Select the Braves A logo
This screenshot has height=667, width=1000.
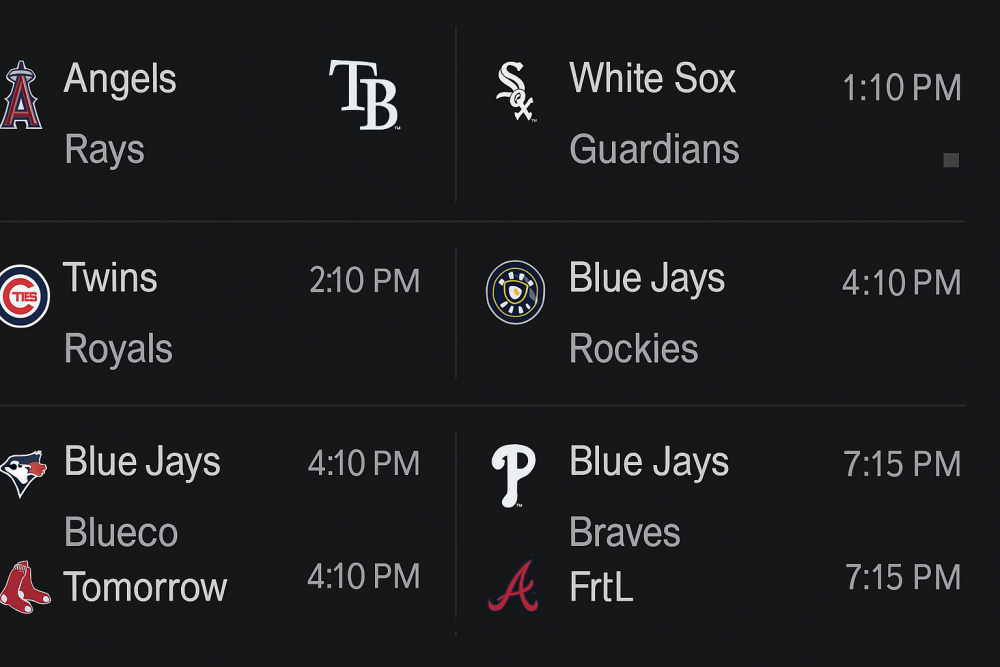pos(513,588)
